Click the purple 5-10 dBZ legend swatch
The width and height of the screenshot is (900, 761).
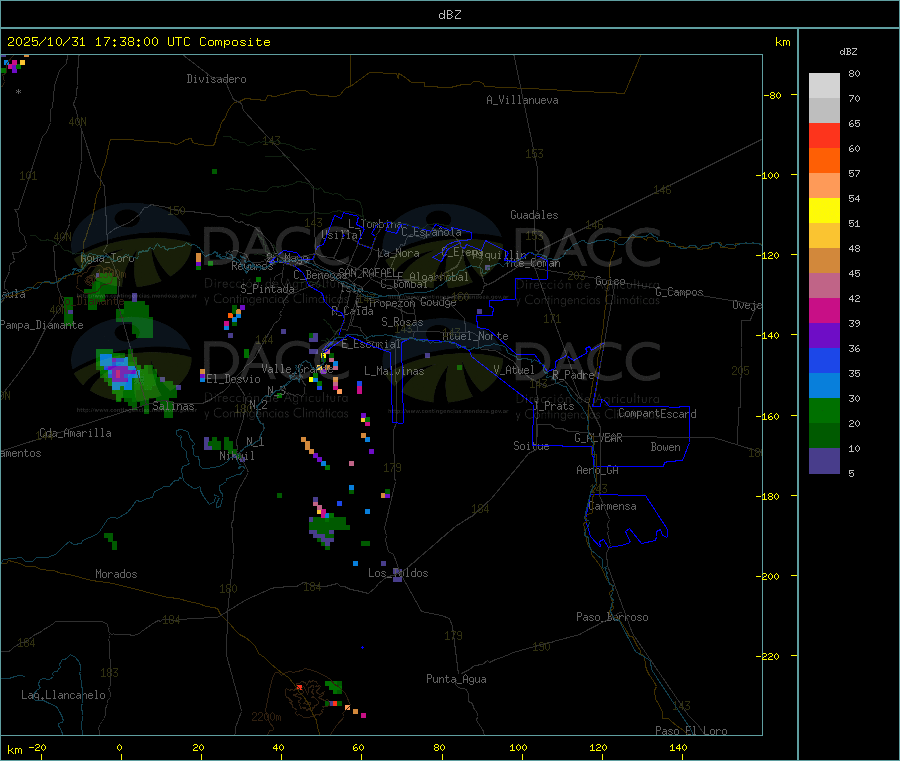click(824, 461)
